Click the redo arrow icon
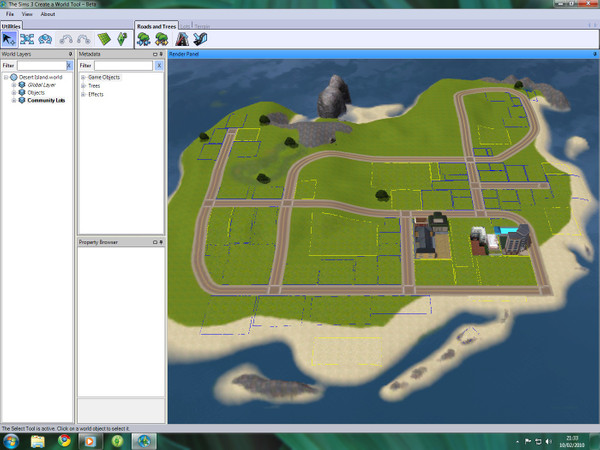Viewport: 600px width, 450px height. pyautogui.click(x=82, y=38)
